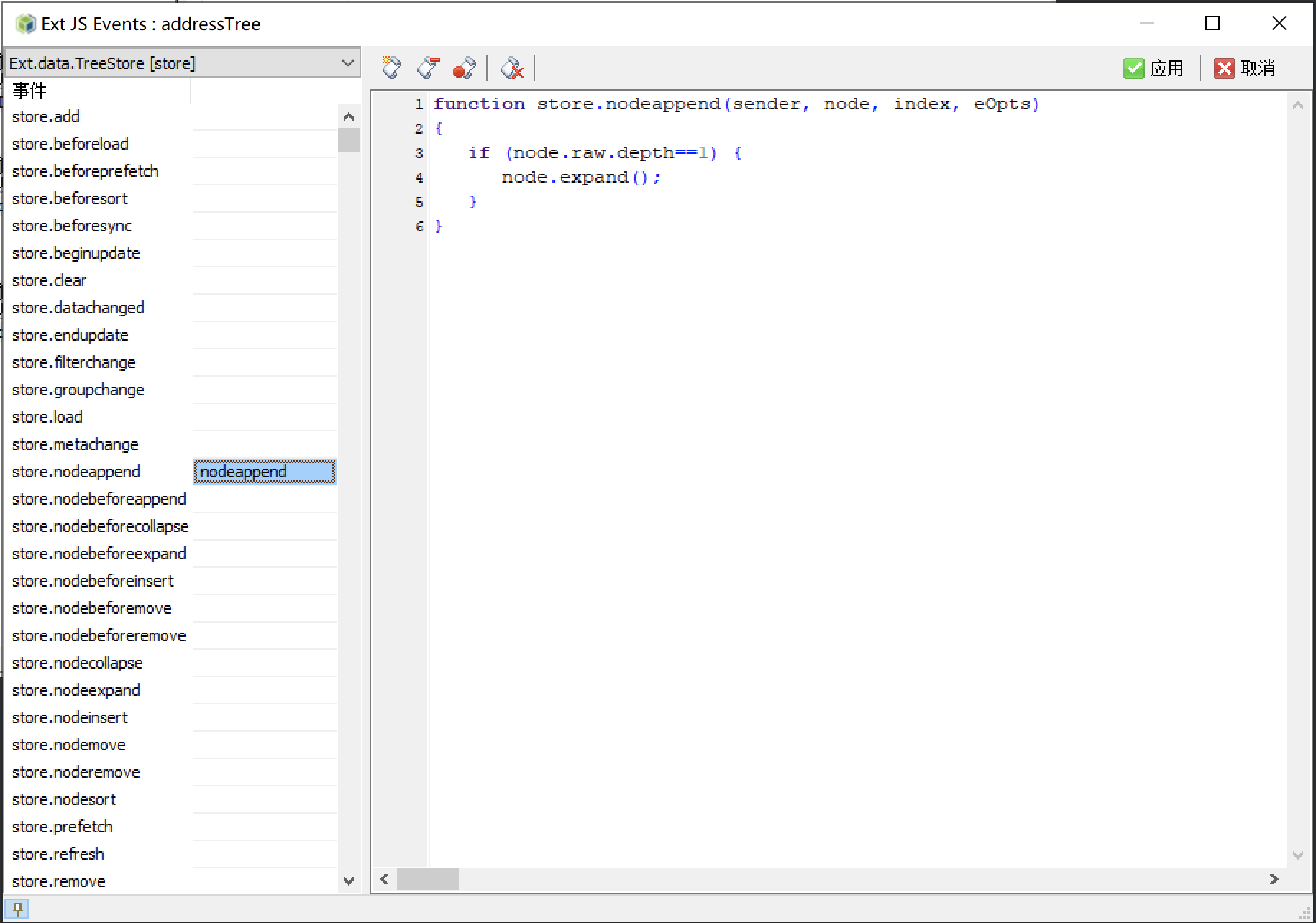Select the store.beforeprefetch event
Viewport: 1316px width, 923px height.
coord(86,171)
